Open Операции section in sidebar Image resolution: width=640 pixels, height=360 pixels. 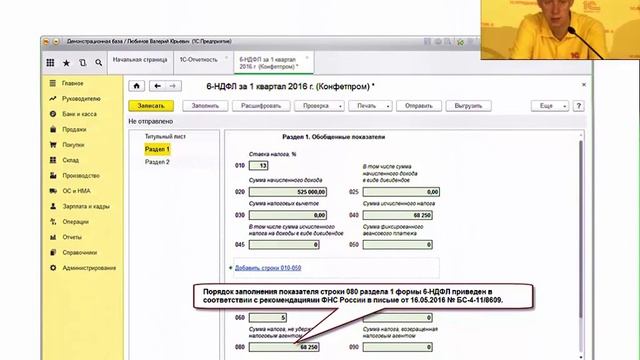pyautogui.click(x=75, y=222)
